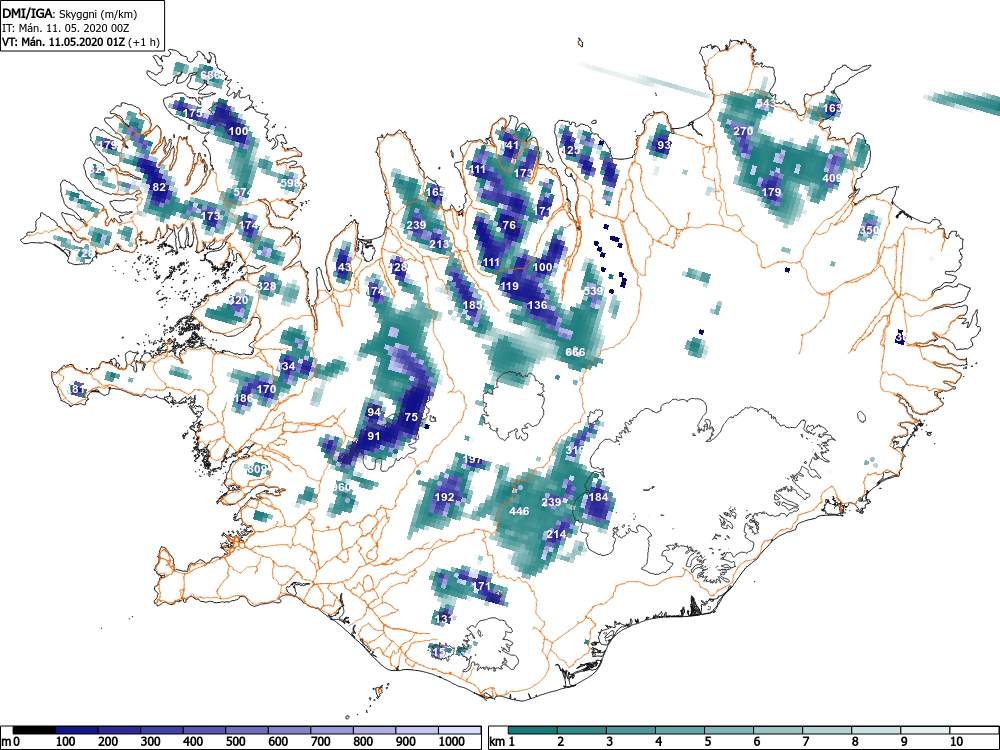Click the IT: Mán. 11. 05. 2020 00Z line

coord(64,28)
